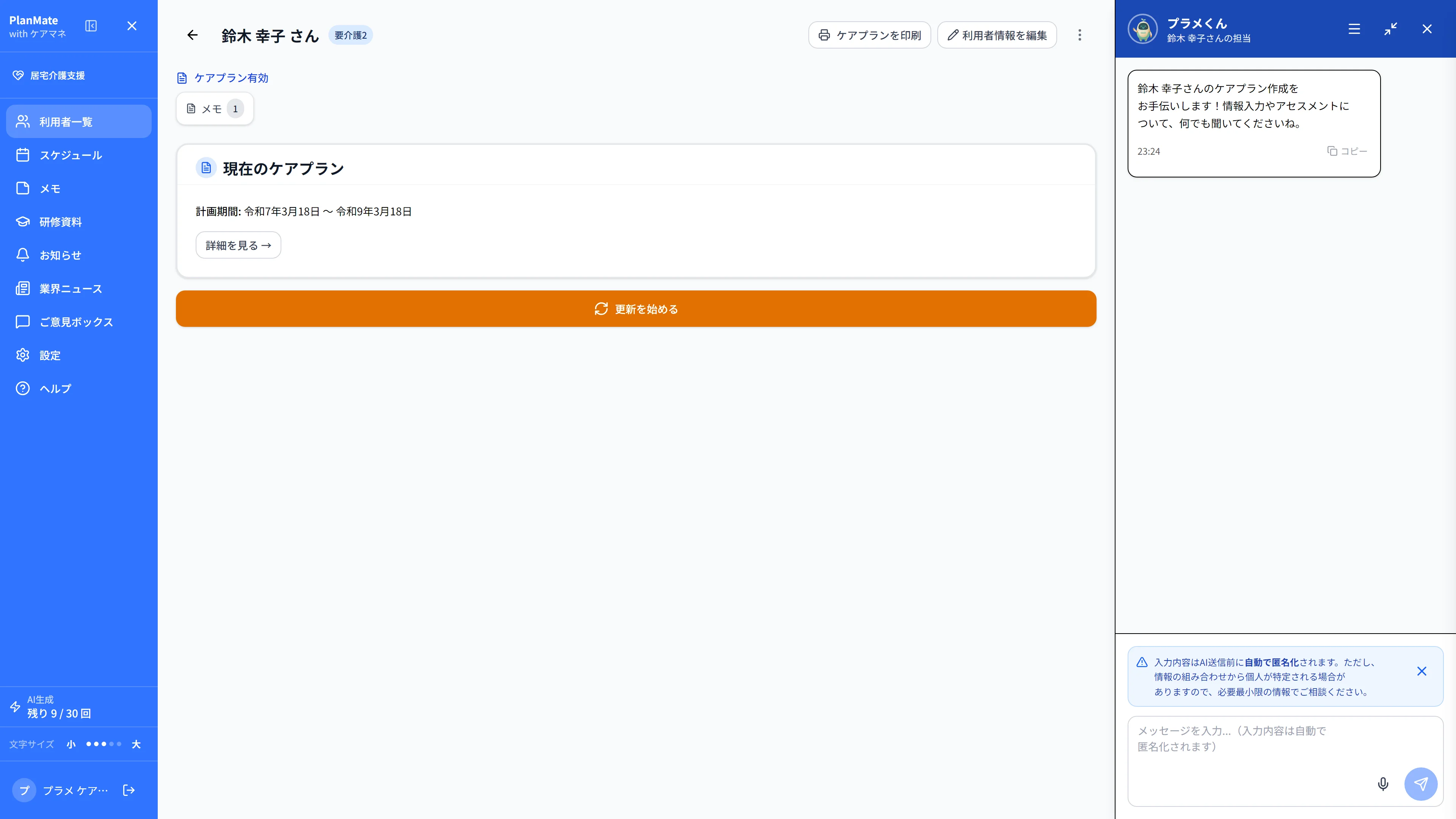Open the chat hamburger menu icon
1456x819 pixels.
pyautogui.click(x=1354, y=29)
